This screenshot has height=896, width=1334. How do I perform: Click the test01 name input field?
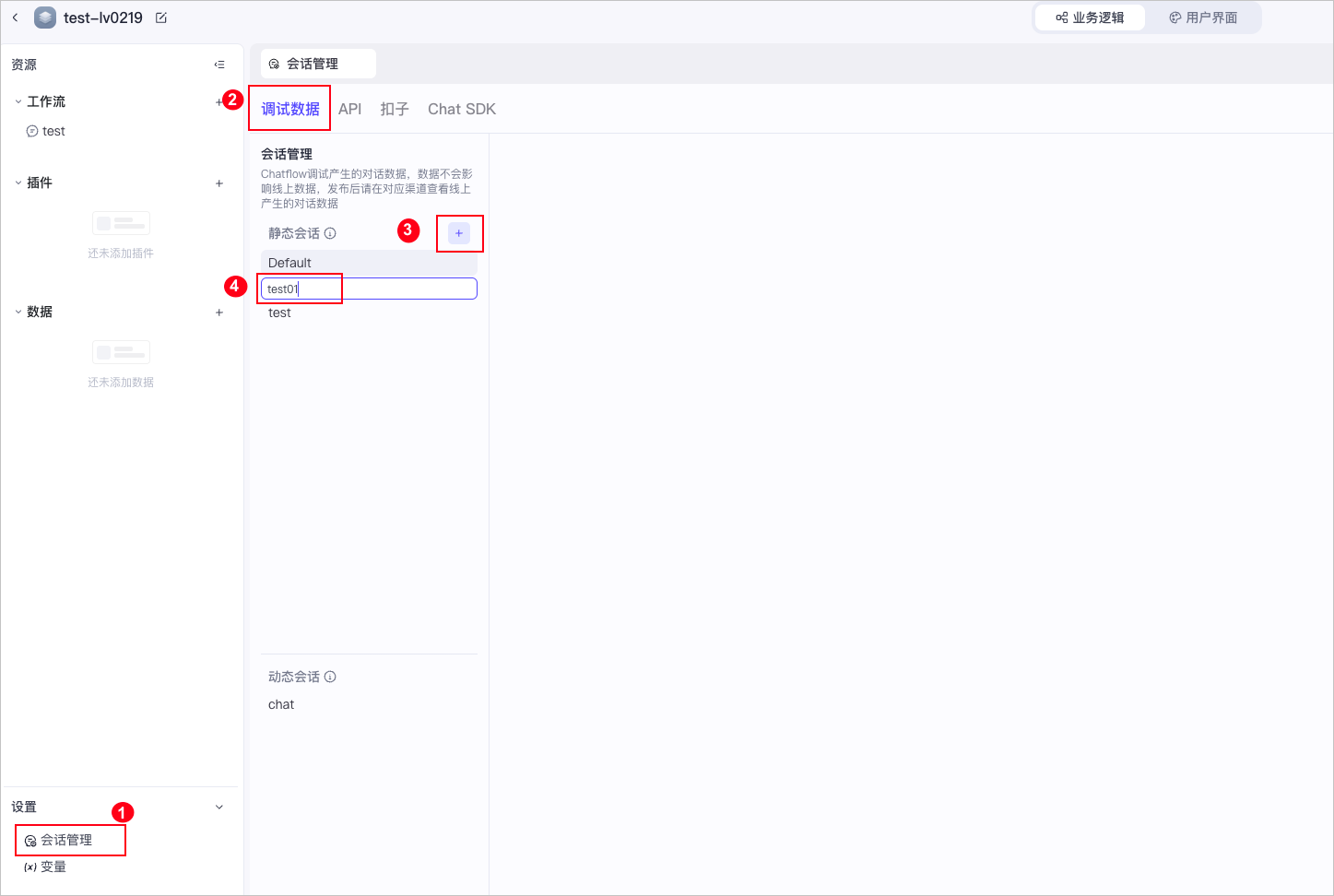pos(369,289)
